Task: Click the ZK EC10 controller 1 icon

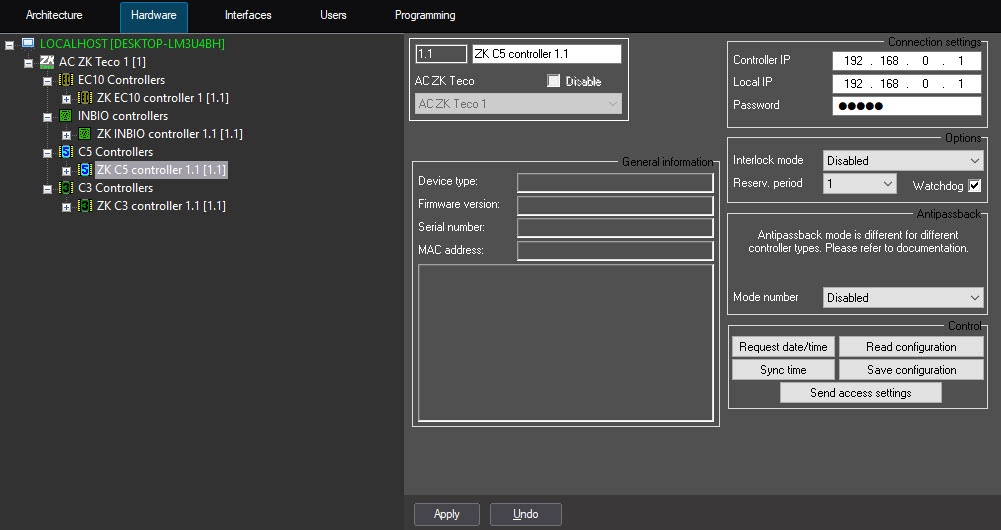Action: click(85, 98)
